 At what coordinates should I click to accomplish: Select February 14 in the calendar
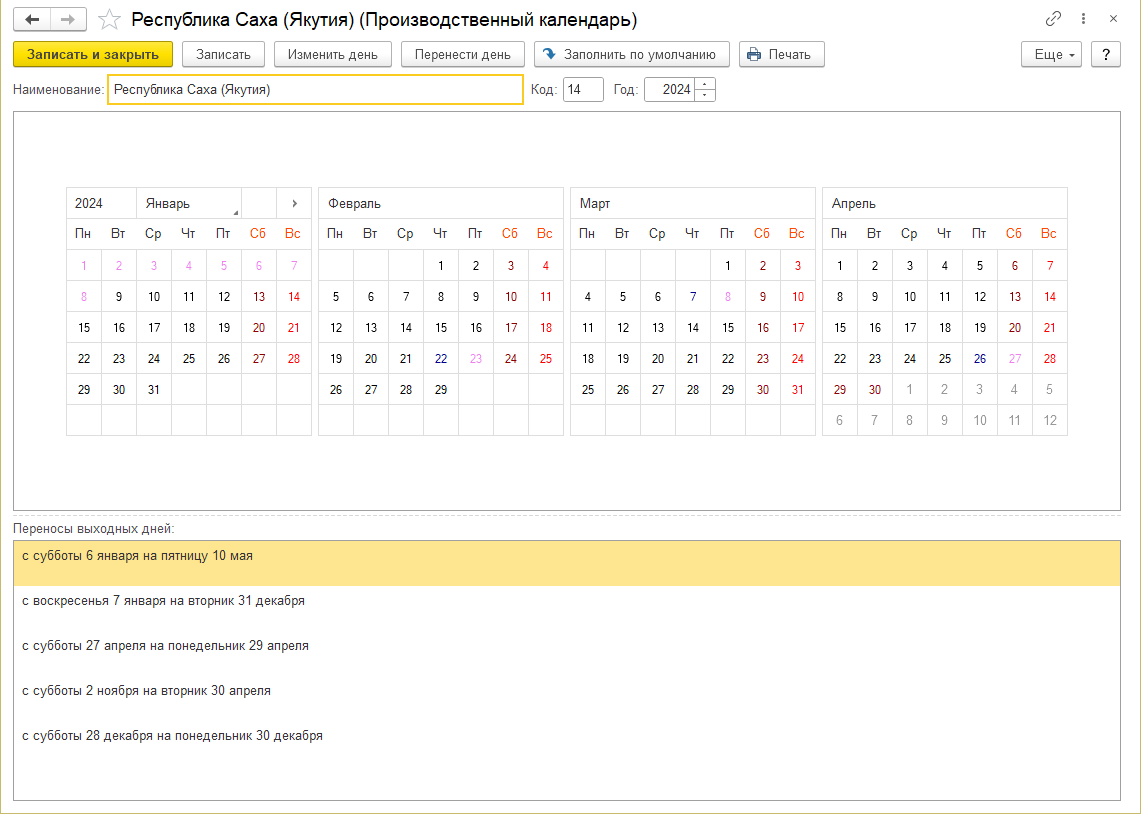click(406, 328)
